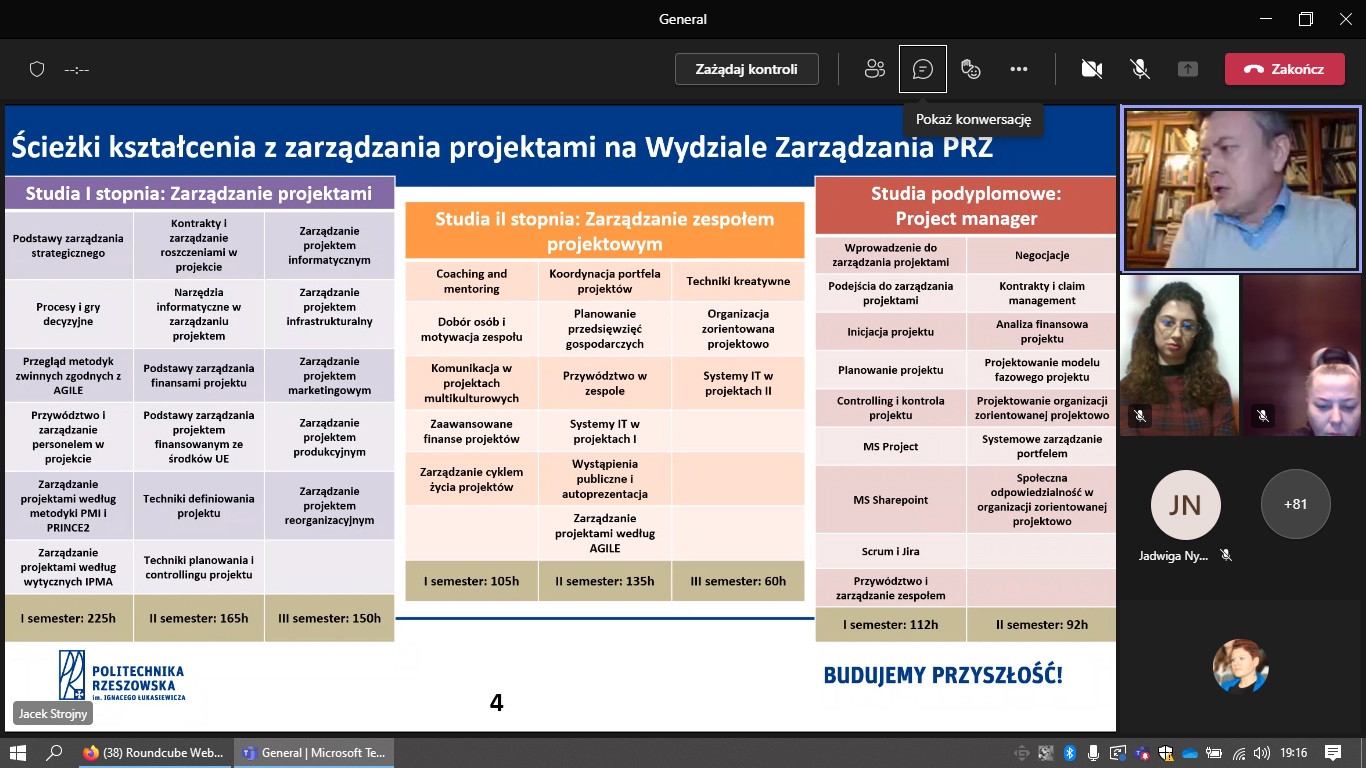This screenshot has height=768, width=1366.
Task: Open Windows Security shield tray icon
Action: tap(1165, 753)
